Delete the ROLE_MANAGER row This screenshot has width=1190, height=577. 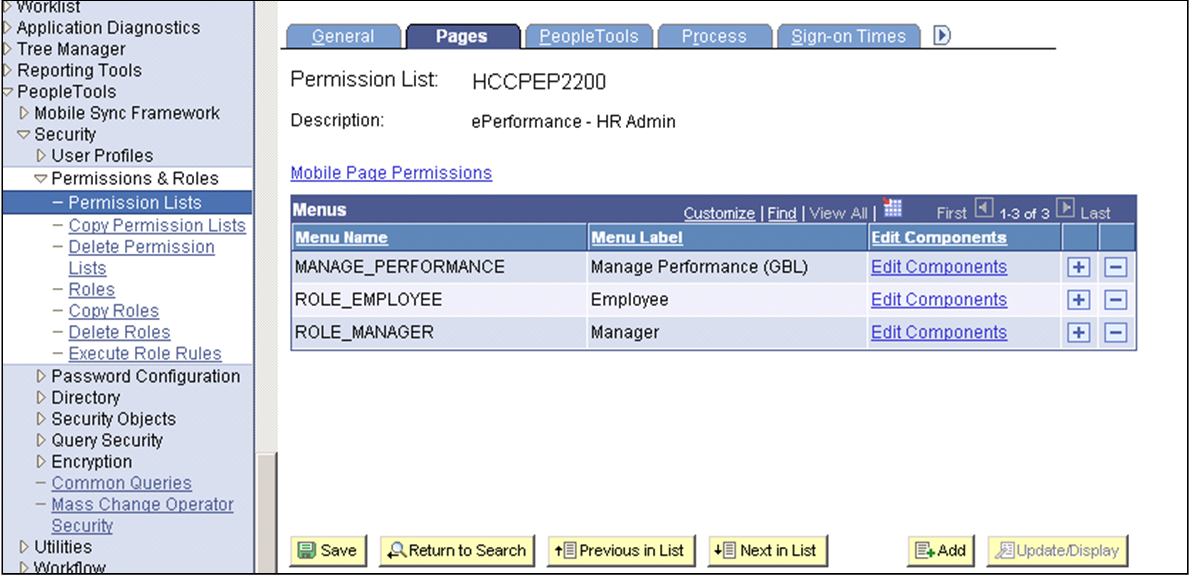pyautogui.click(x=1115, y=332)
